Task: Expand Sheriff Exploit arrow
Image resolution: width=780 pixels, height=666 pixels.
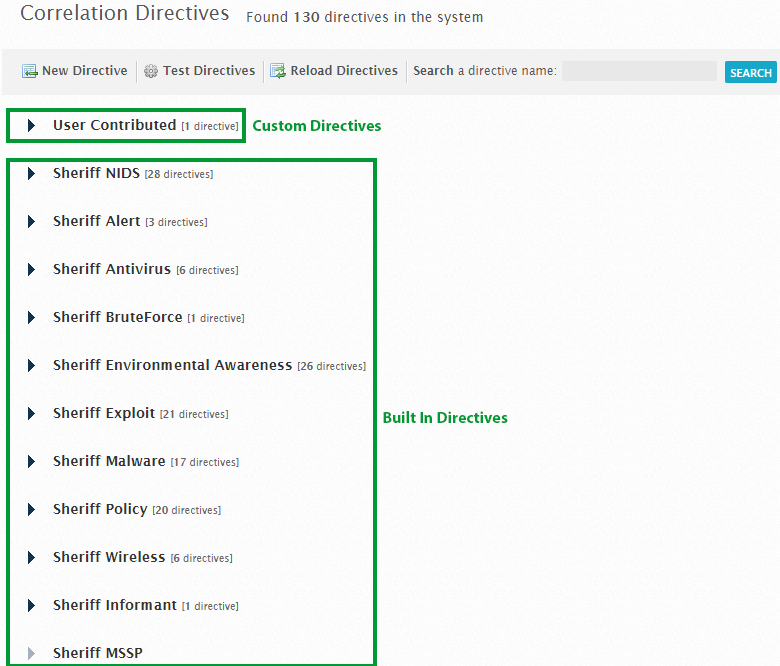Action: click(31, 413)
